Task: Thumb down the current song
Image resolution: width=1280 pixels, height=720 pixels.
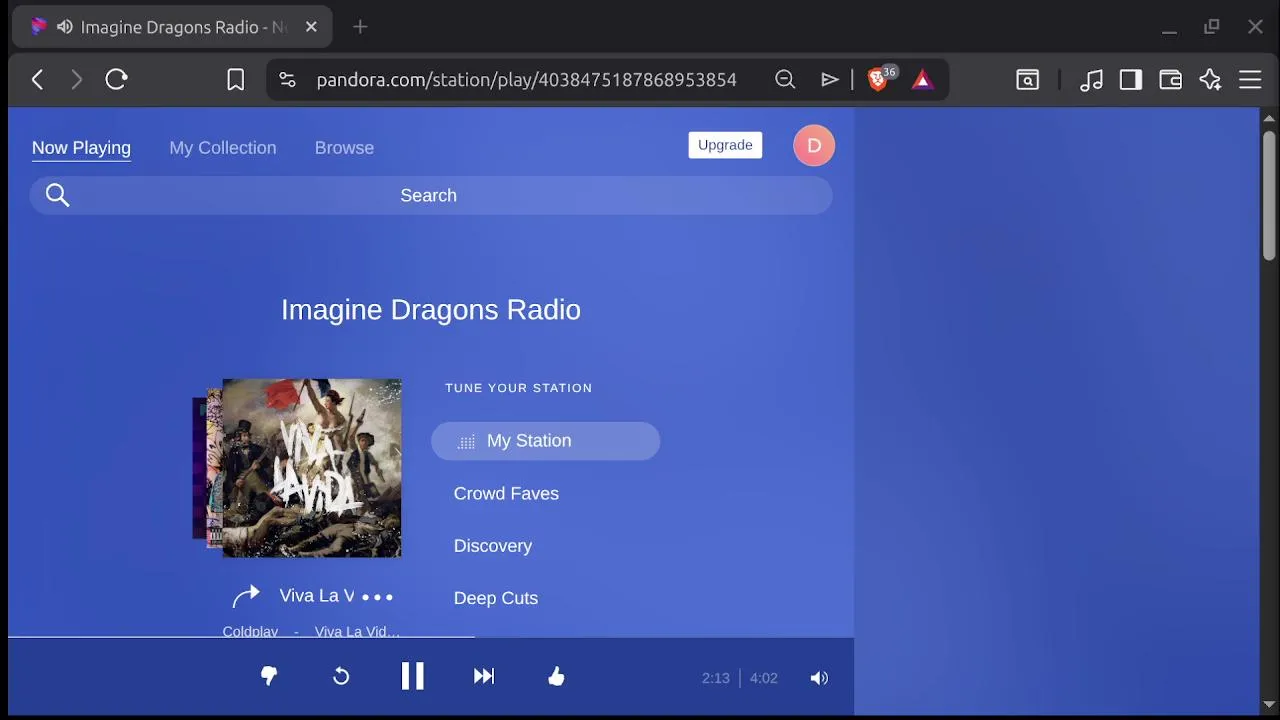Action: 269,677
